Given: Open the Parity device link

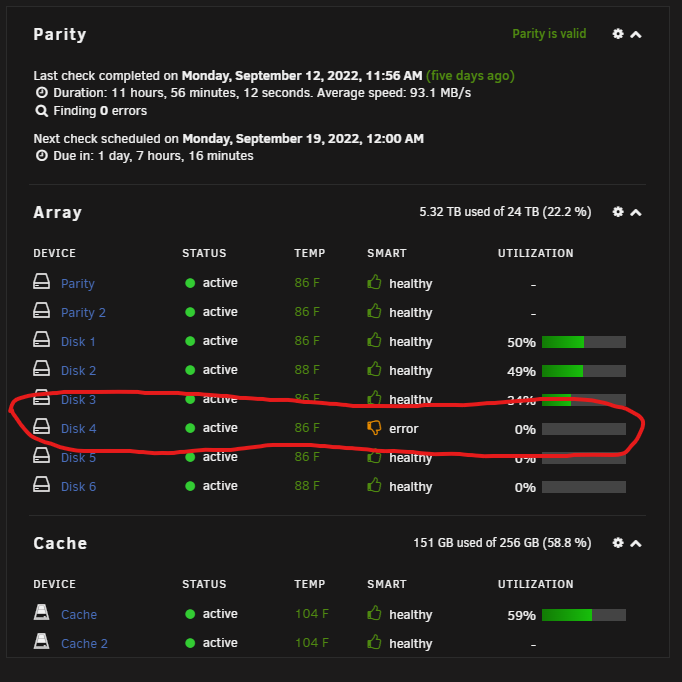Looking at the screenshot, I should tap(78, 284).
